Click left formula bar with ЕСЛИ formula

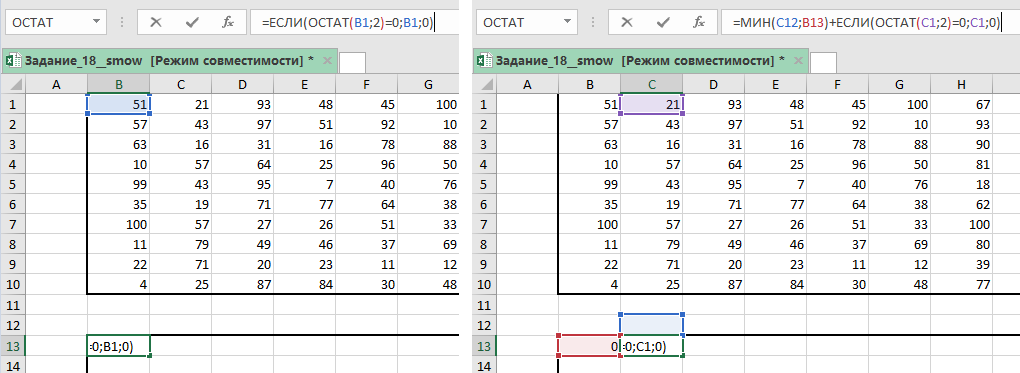355,22
